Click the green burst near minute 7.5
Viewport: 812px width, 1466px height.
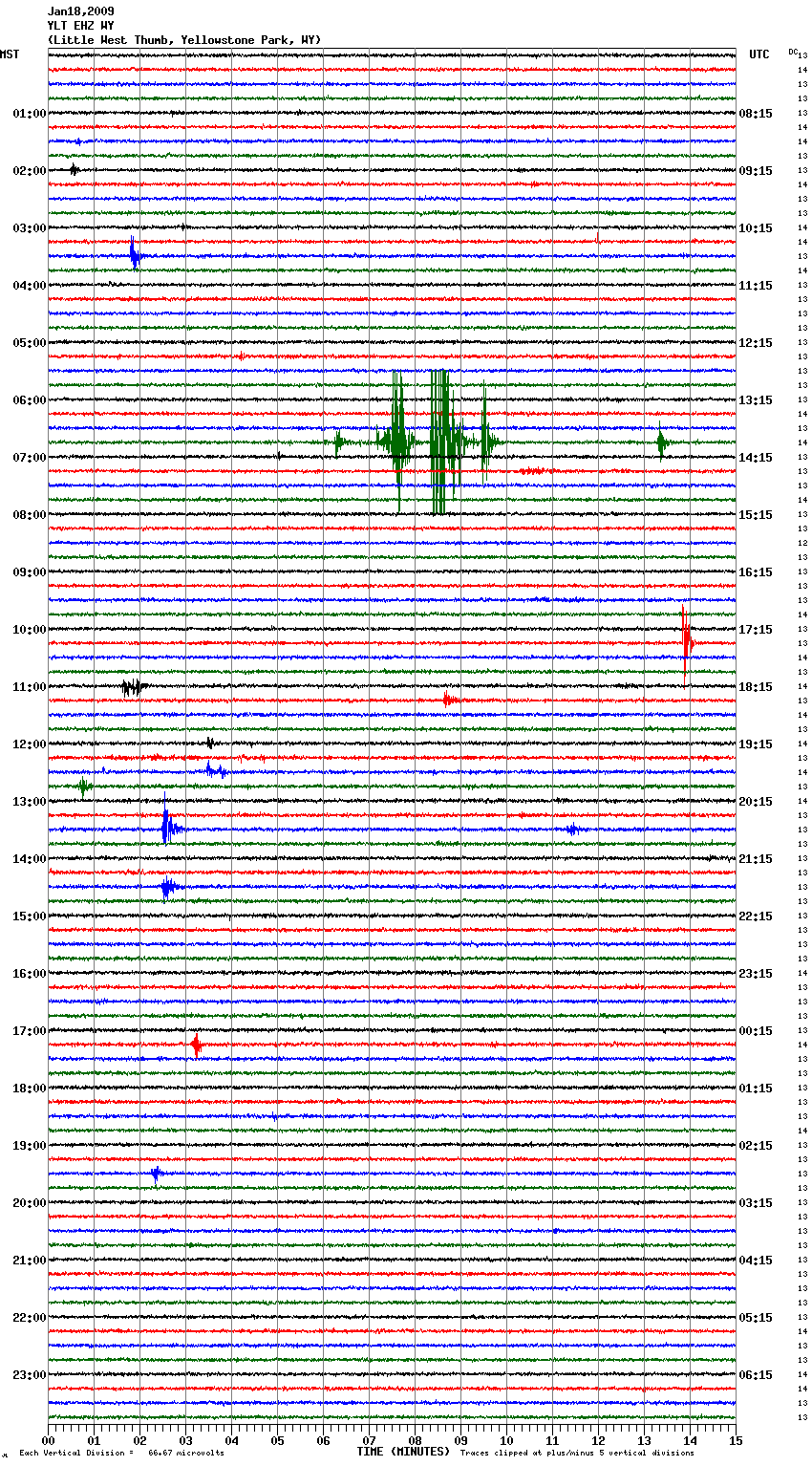pos(397,442)
